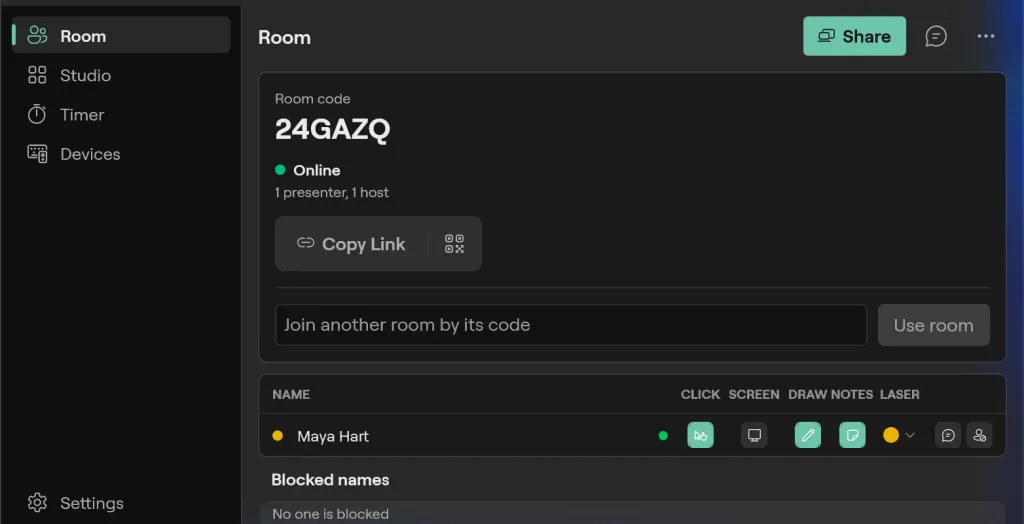Click Maya Hart's green connection status dot

pyautogui.click(x=663, y=435)
